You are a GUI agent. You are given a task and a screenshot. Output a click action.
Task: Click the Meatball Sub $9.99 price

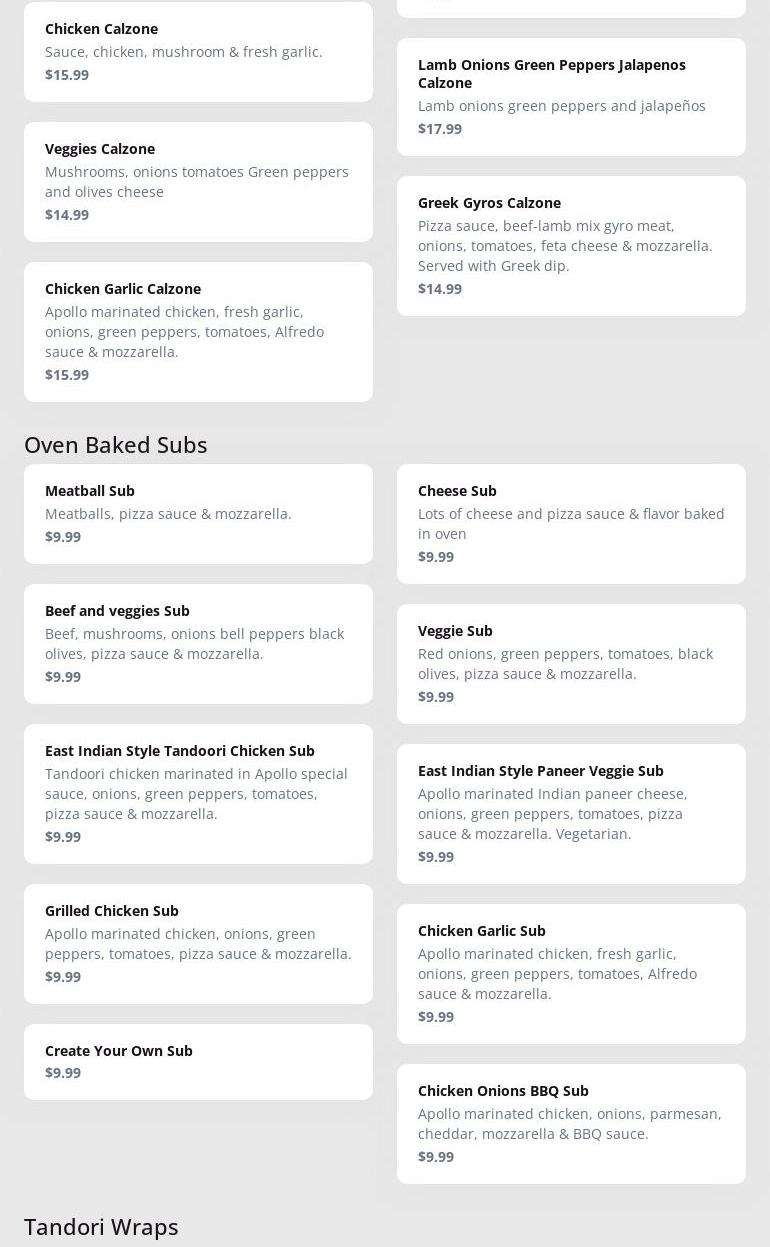coord(63,537)
